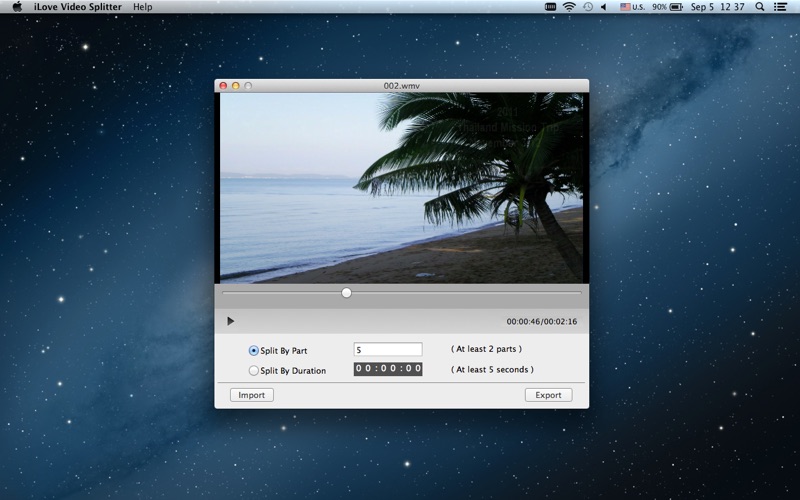Open Spotlight search magnifier icon
Screen dimensions: 800x500
759,7
